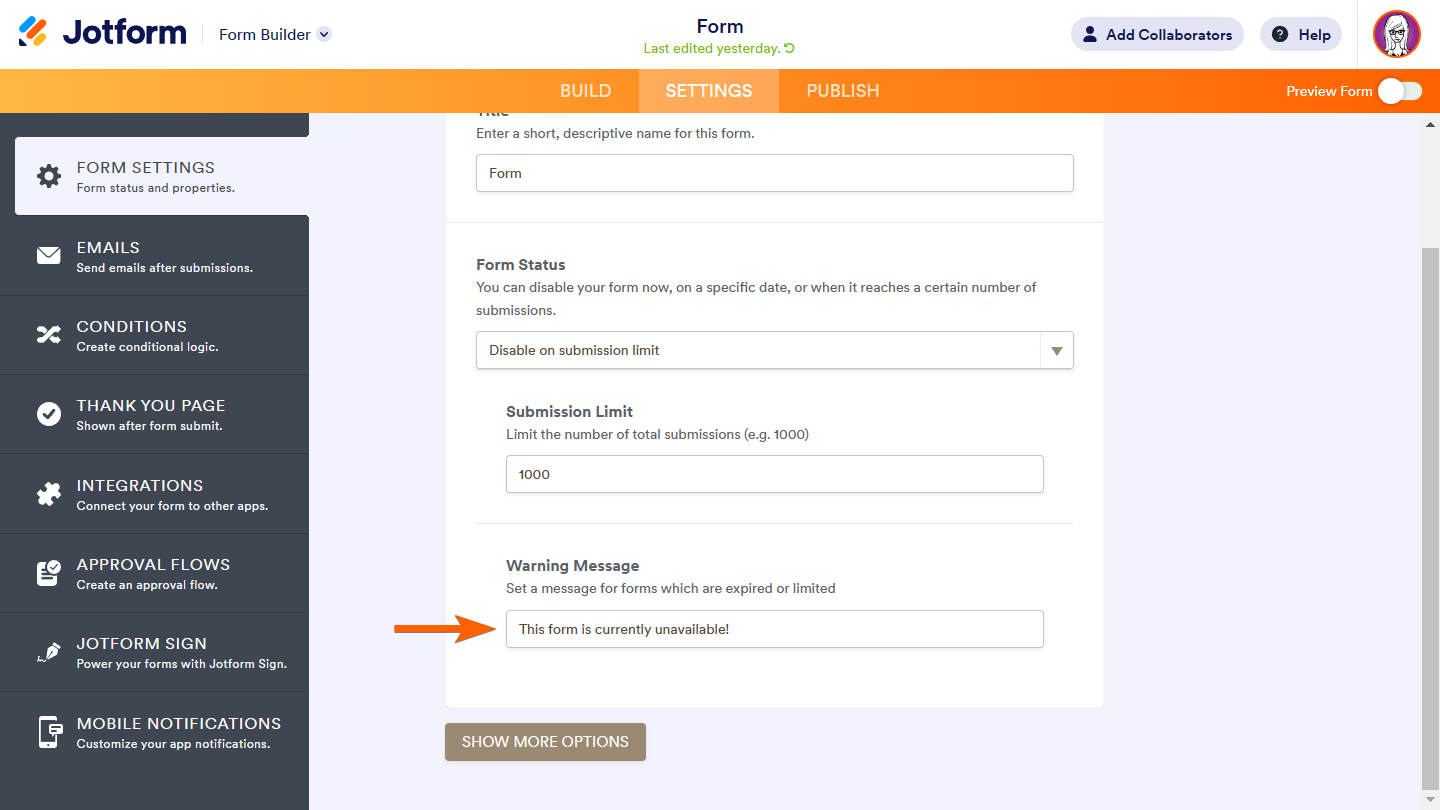Click the Jotform Sign pen icon

(x=48, y=652)
